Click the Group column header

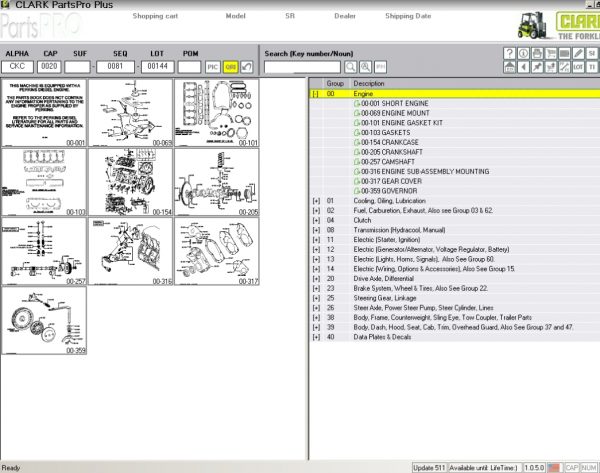(x=335, y=83)
